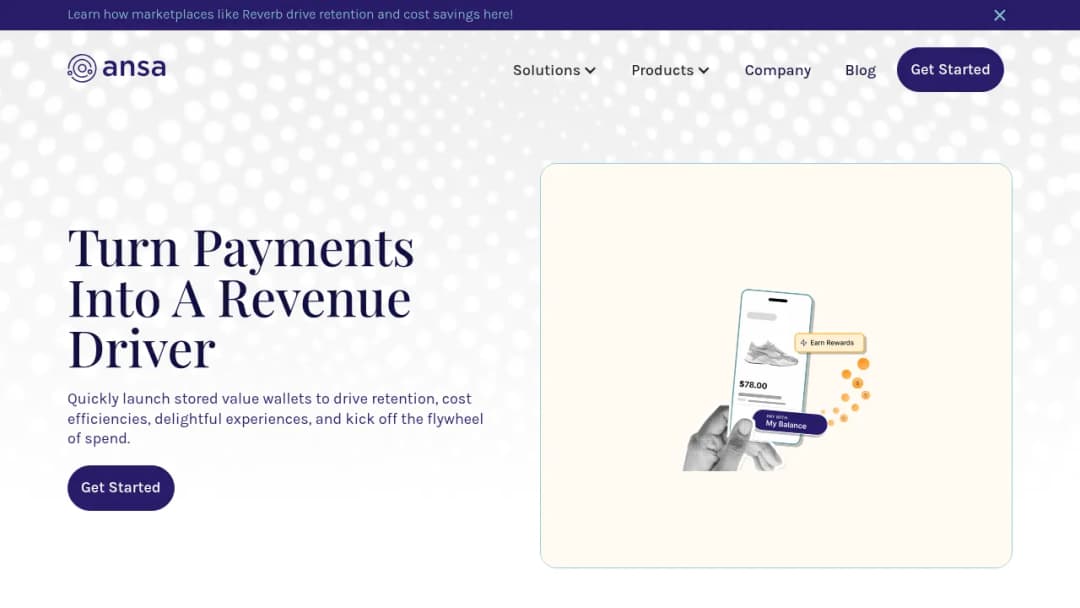1080x608 pixels.
Task: Click the My Balance pill in illustration
Action: point(790,423)
